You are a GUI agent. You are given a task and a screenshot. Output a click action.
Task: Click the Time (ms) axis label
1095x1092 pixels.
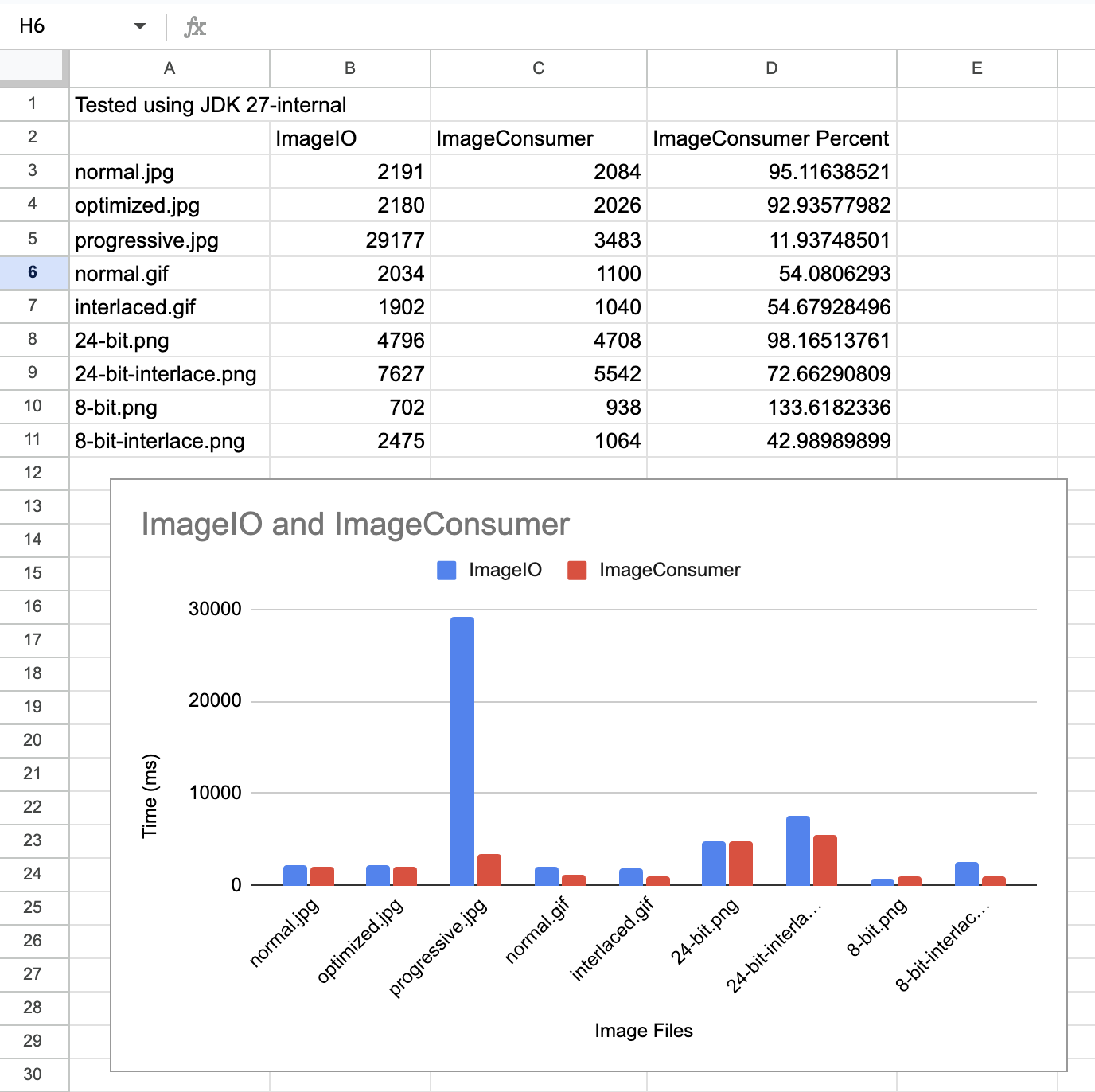(x=150, y=795)
